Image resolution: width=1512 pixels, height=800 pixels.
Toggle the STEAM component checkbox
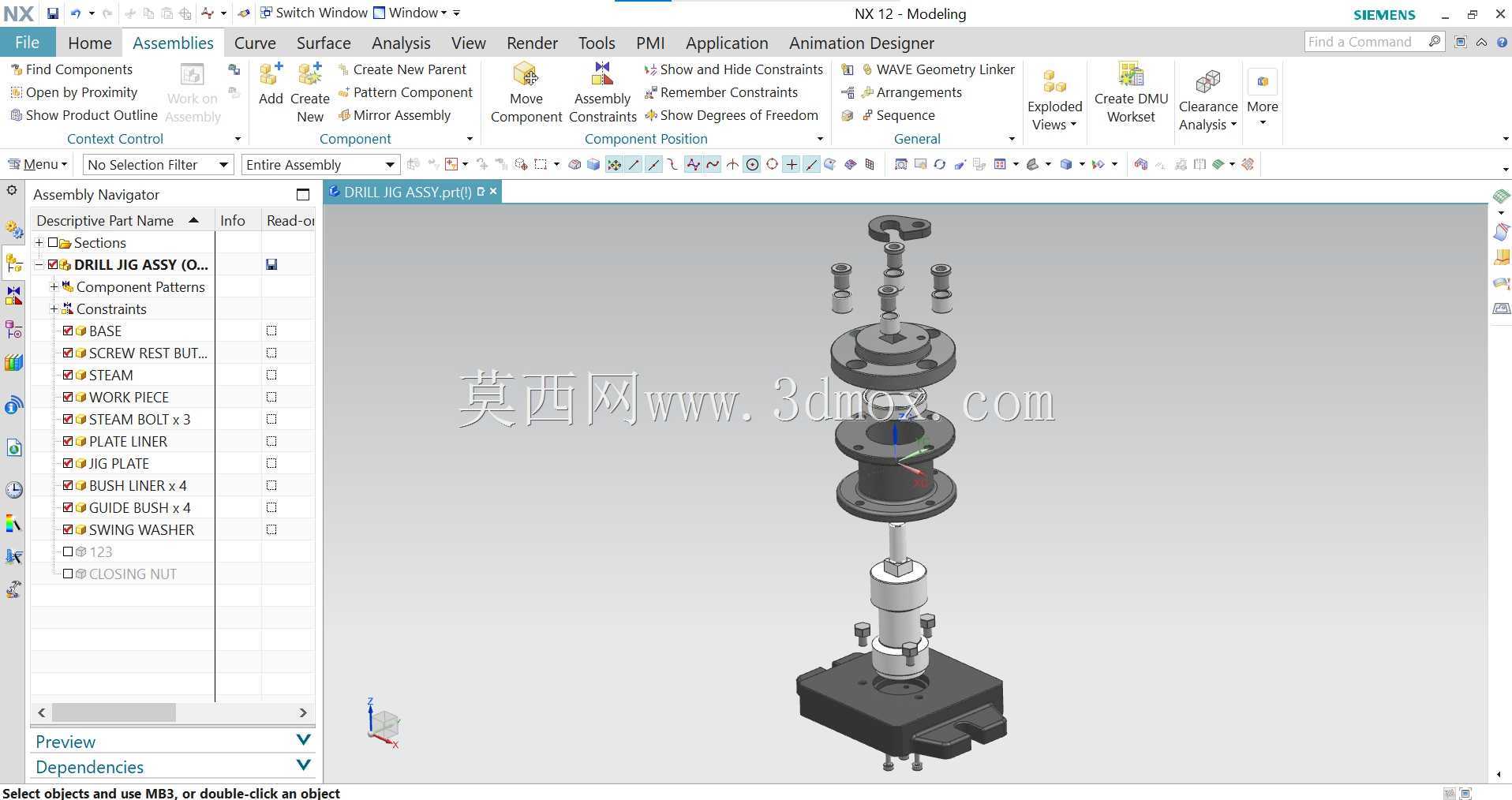(68, 375)
